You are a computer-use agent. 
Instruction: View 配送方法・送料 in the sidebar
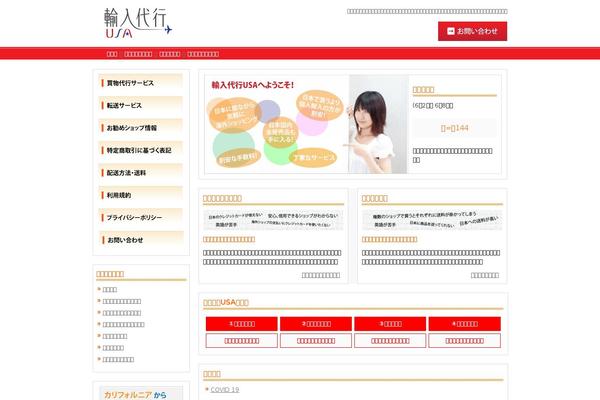coord(140,173)
